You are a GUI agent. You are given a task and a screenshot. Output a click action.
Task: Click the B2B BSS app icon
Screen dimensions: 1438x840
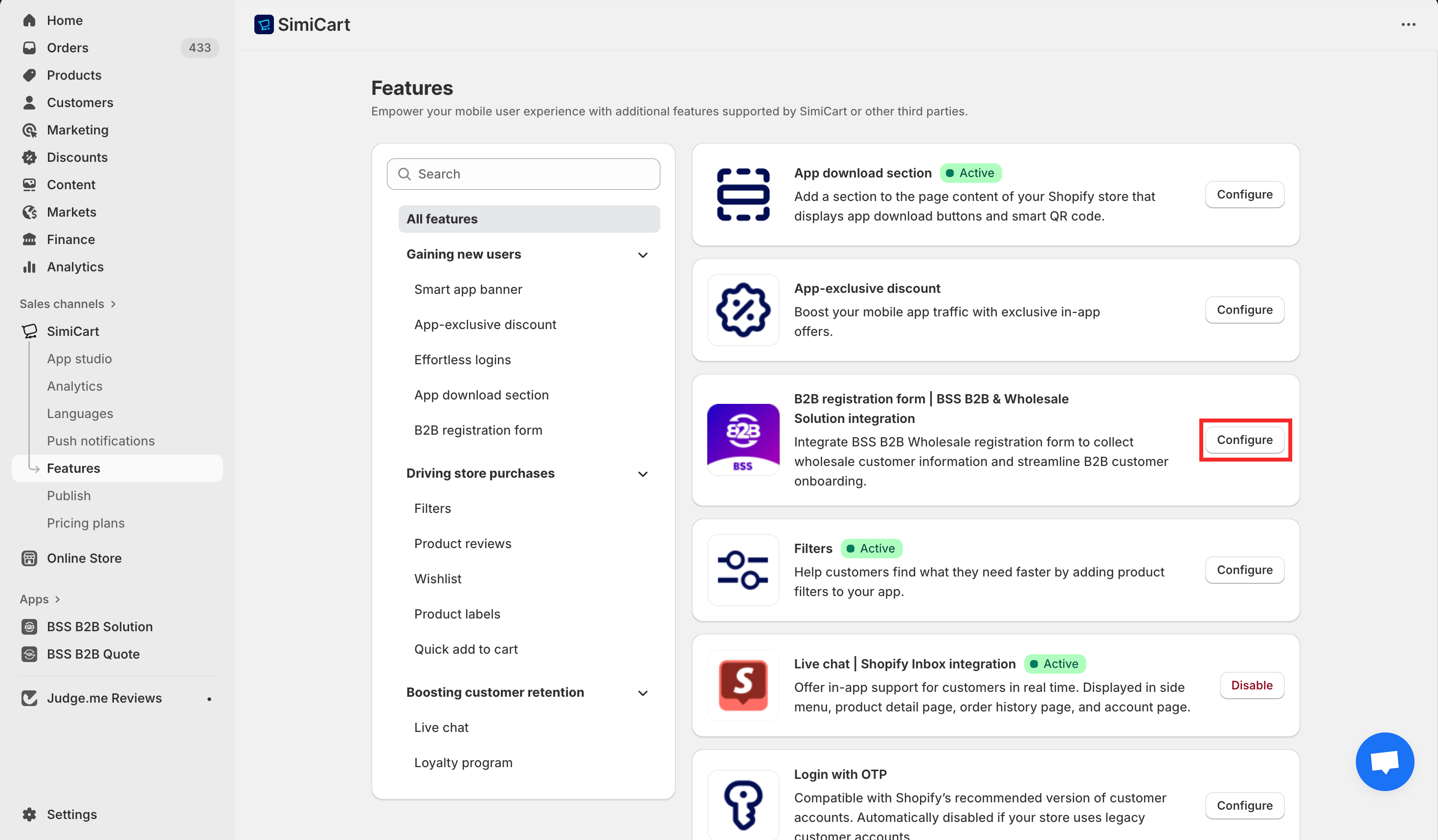742,440
